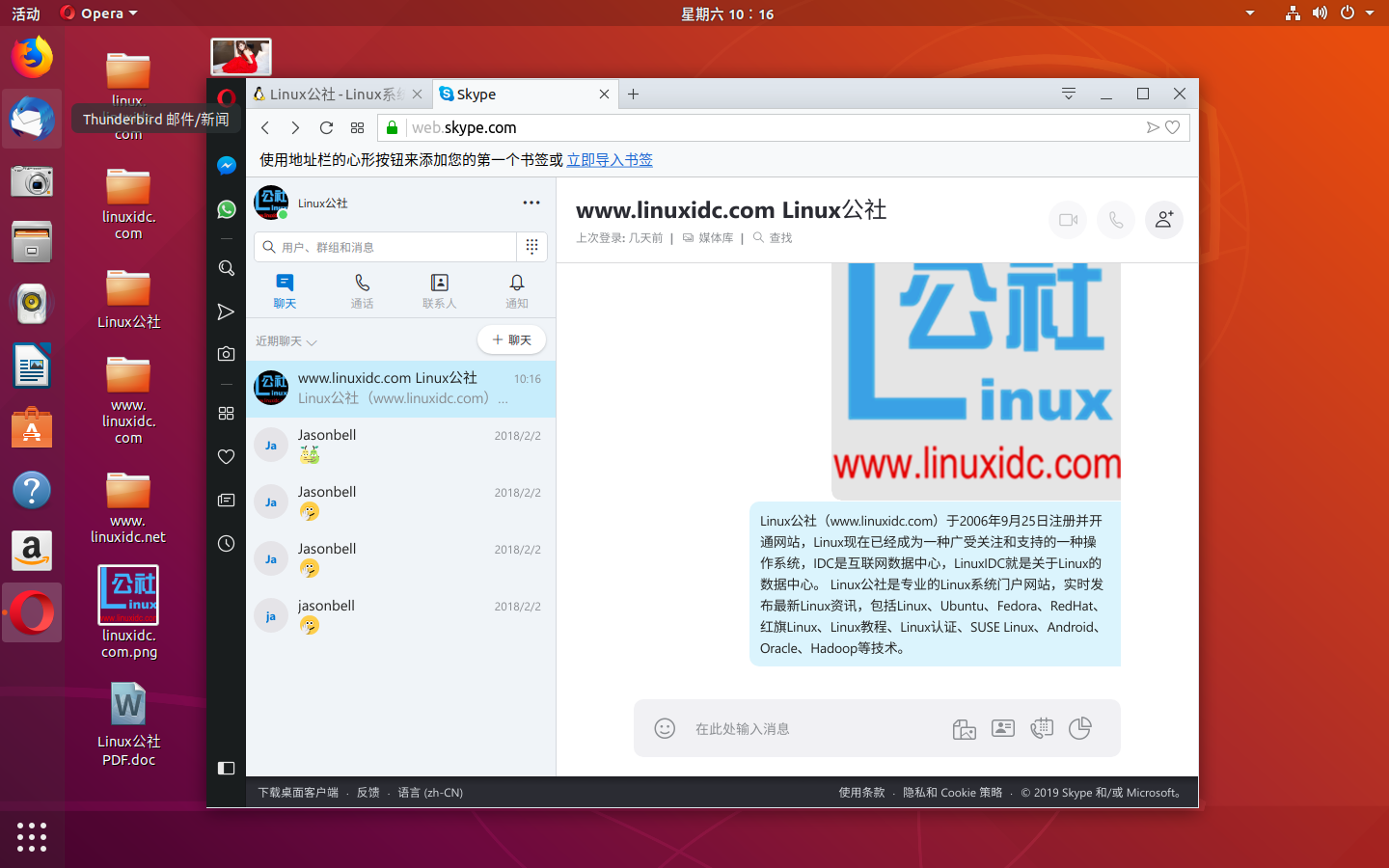This screenshot has height=868, width=1389.
Task: Open start page tiles button in toolbar
Action: (x=357, y=127)
